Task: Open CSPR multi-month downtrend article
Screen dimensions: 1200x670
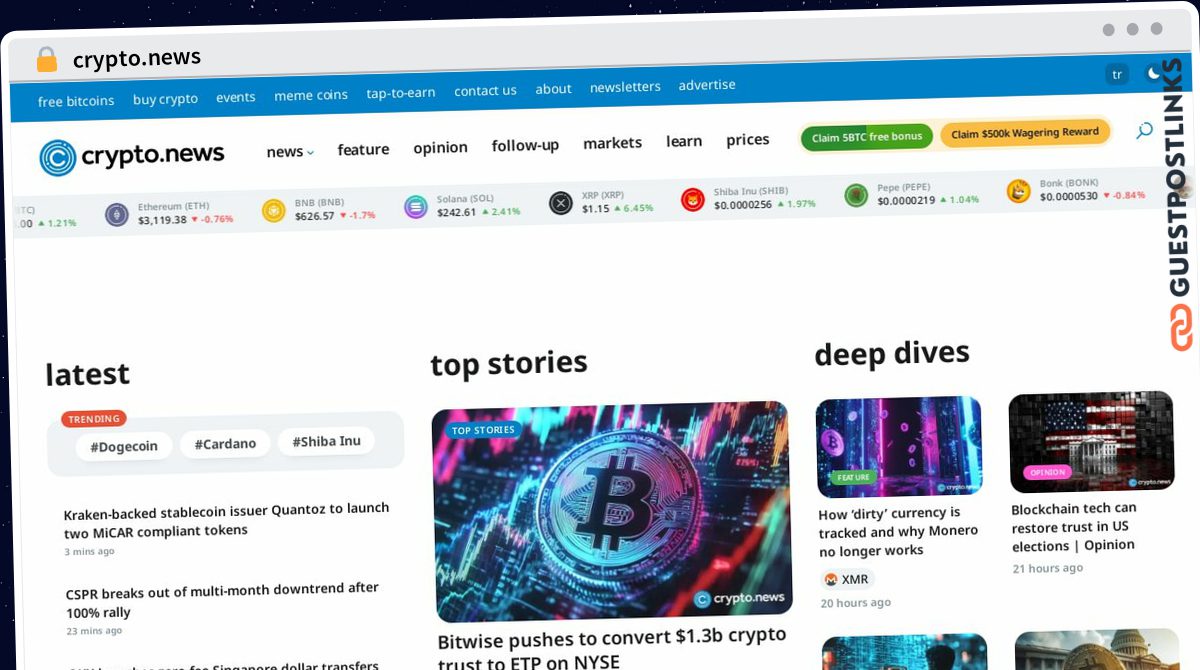Action: (x=222, y=600)
